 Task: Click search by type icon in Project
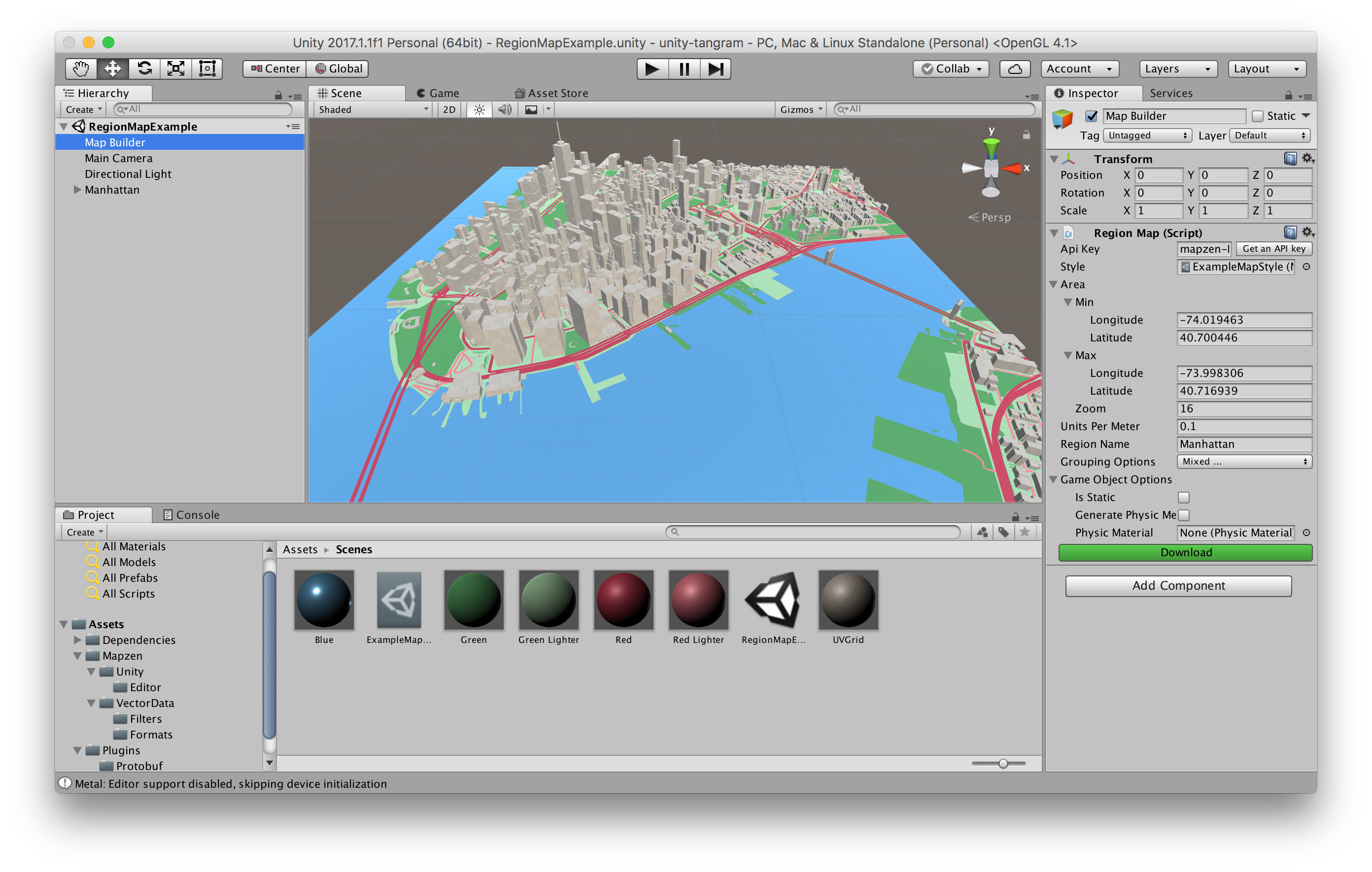click(x=982, y=532)
